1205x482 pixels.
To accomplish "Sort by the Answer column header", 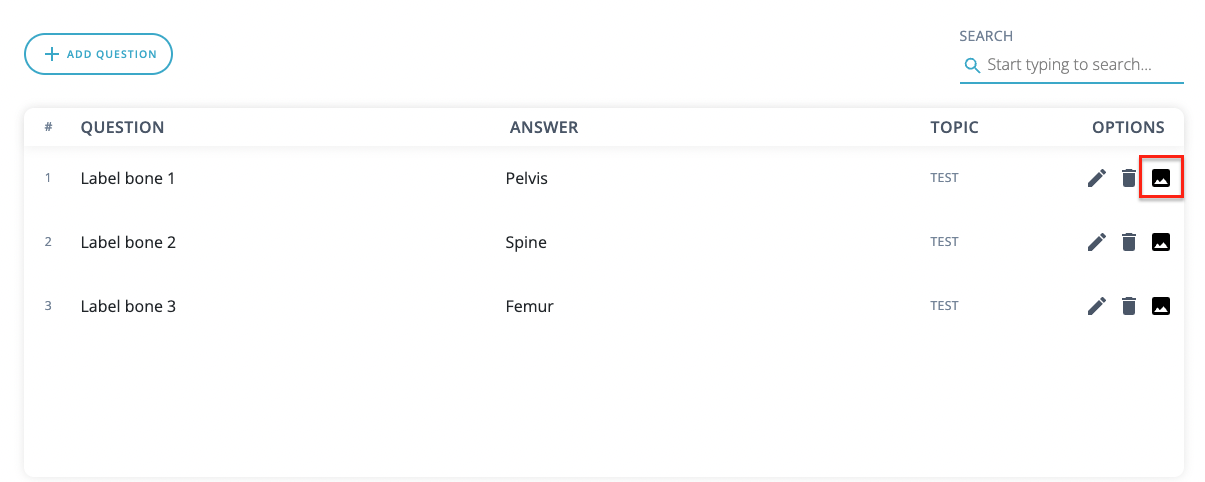I will tap(544, 127).
